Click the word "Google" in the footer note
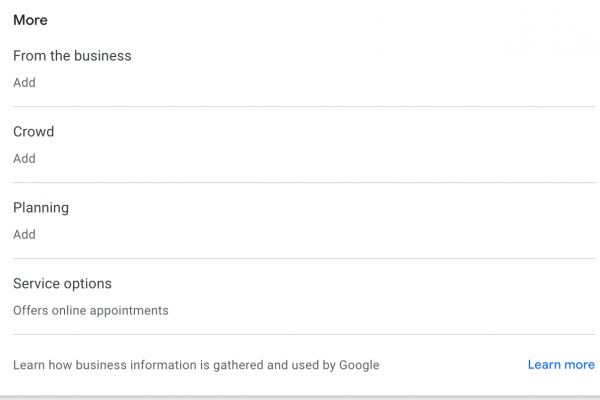 click(356, 365)
